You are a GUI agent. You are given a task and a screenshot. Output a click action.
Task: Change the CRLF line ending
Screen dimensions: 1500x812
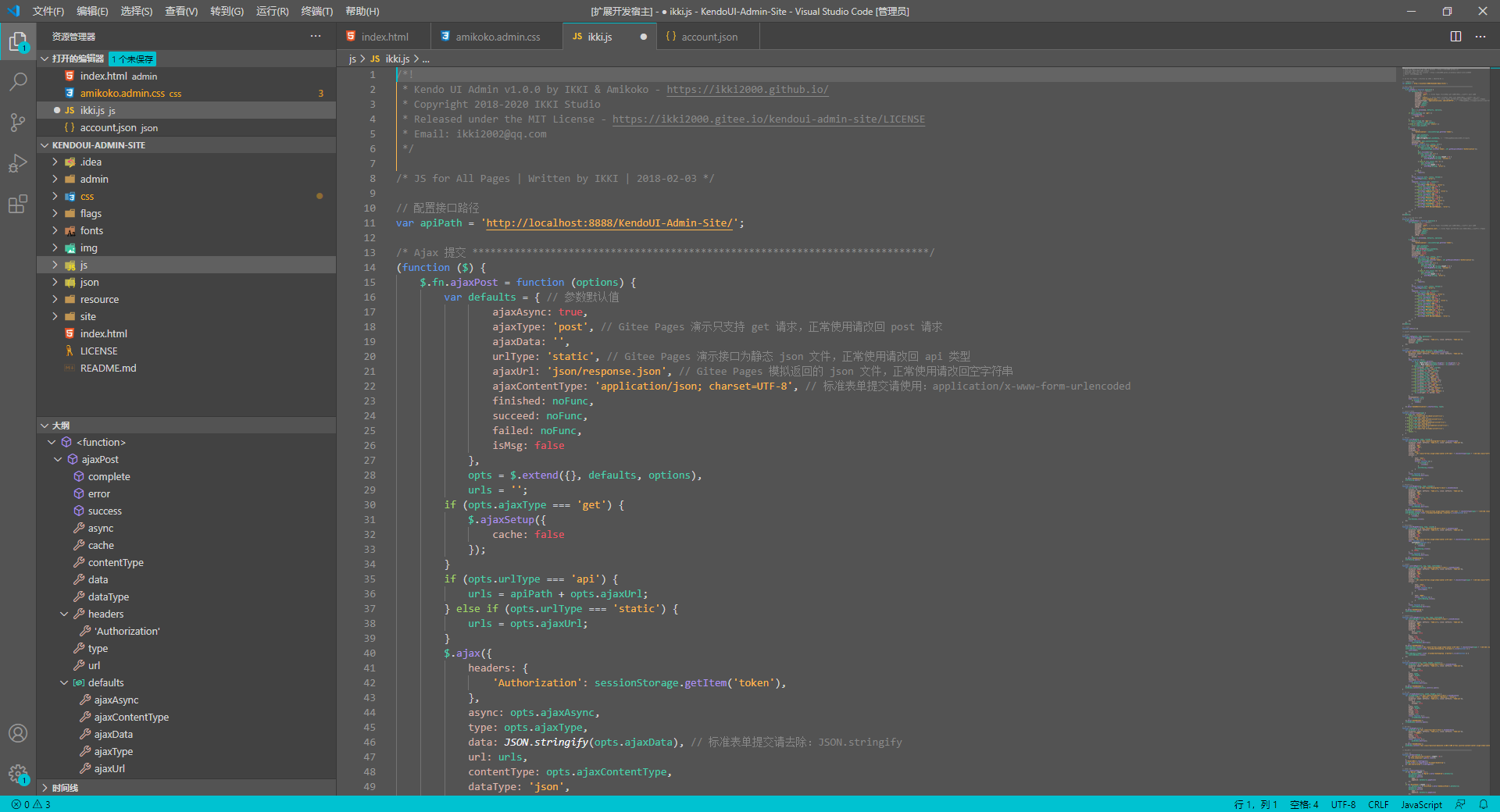point(1378,804)
